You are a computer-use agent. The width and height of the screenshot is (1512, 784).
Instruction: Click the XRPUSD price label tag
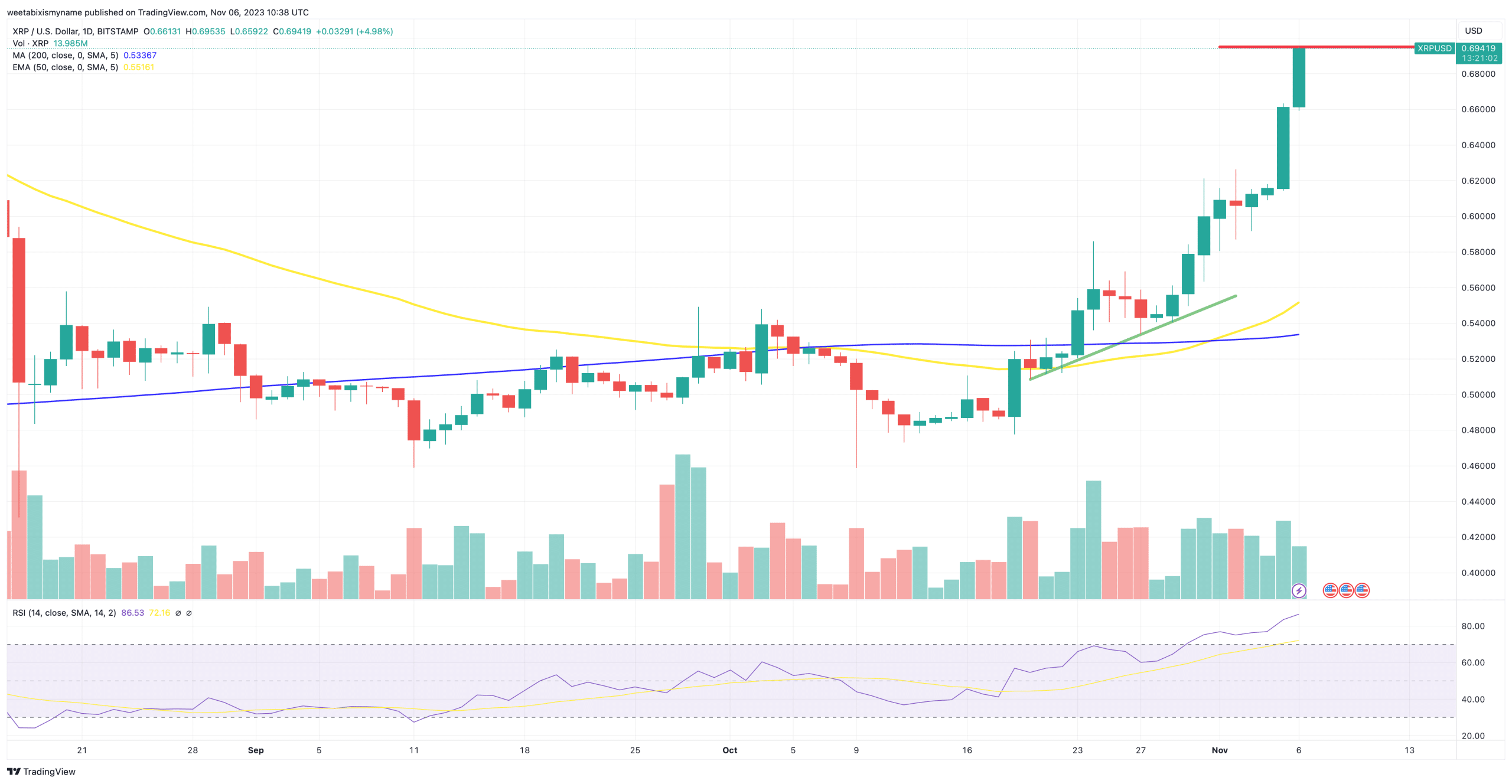pos(1434,48)
